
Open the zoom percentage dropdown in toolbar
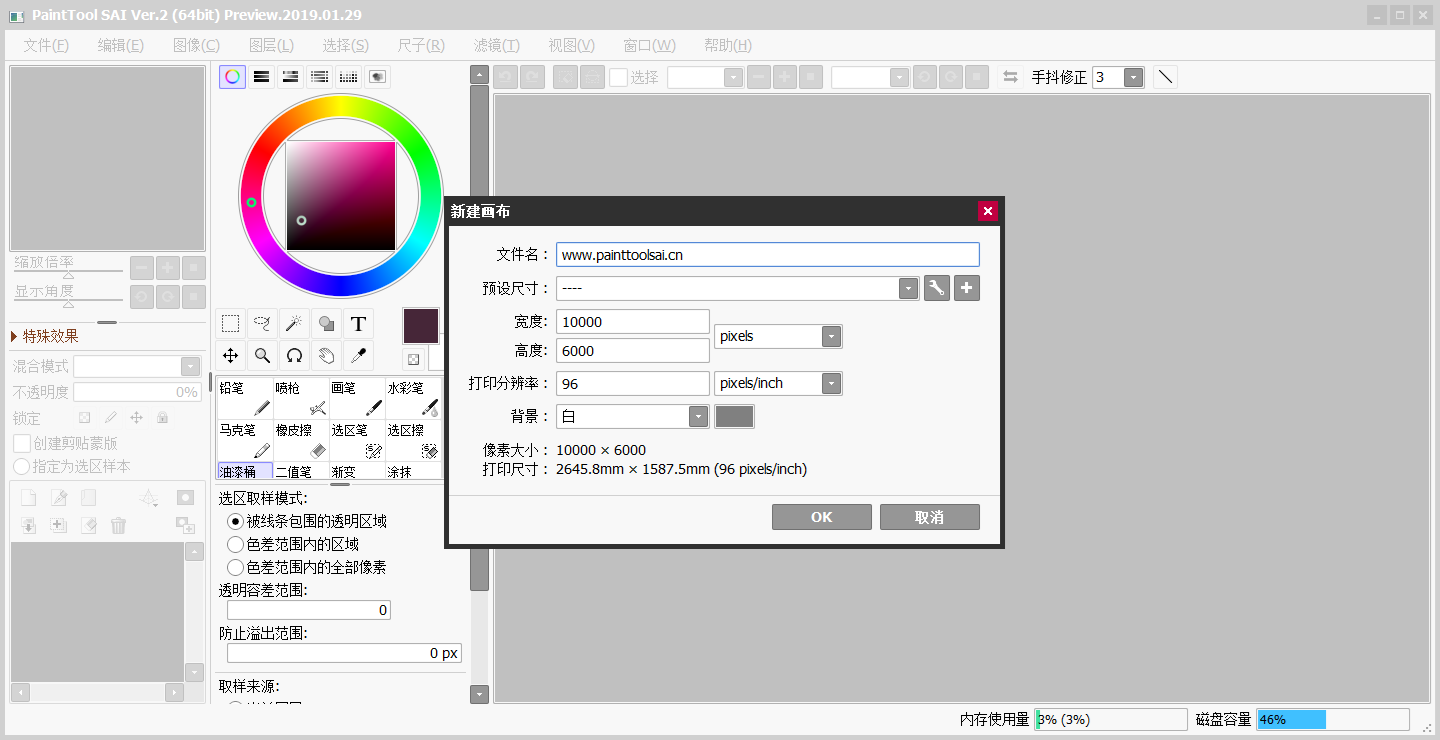pyautogui.click(x=733, y=77)
